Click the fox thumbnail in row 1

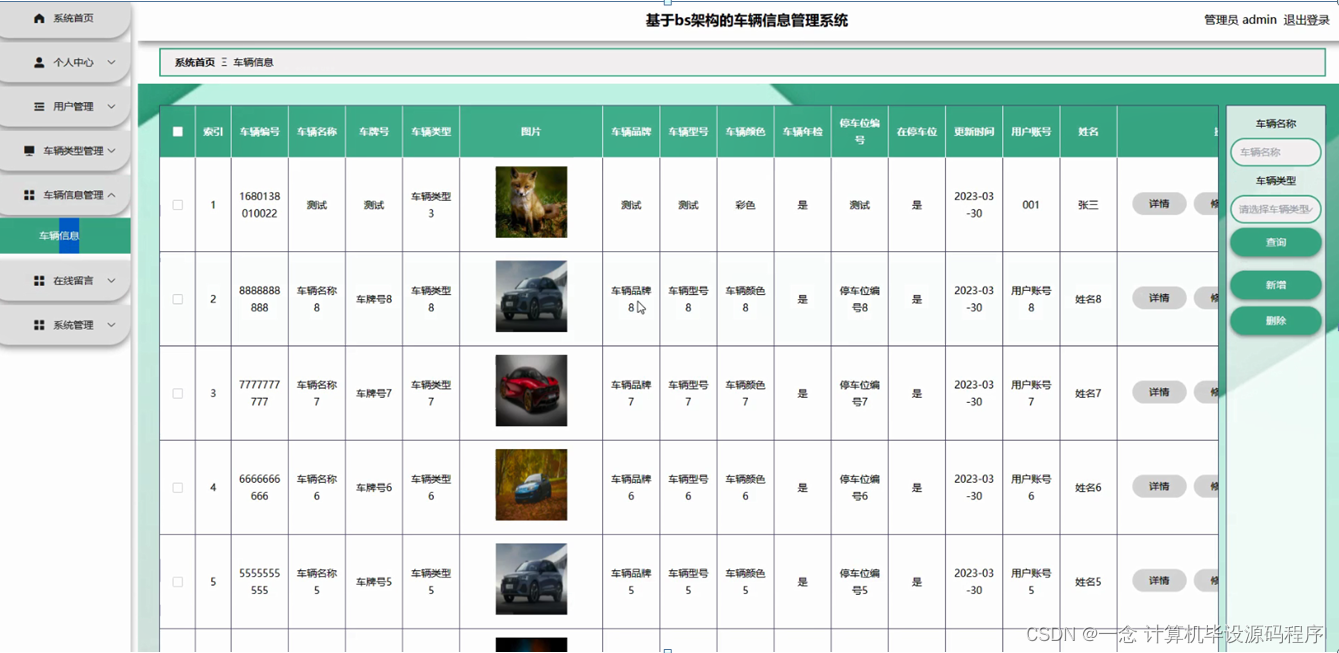click(531, 202)
